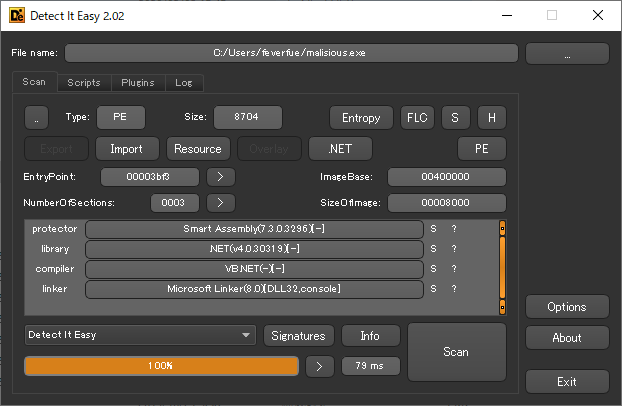Switch to the Scan tab

pyautogui.click(x=35, y=82)
